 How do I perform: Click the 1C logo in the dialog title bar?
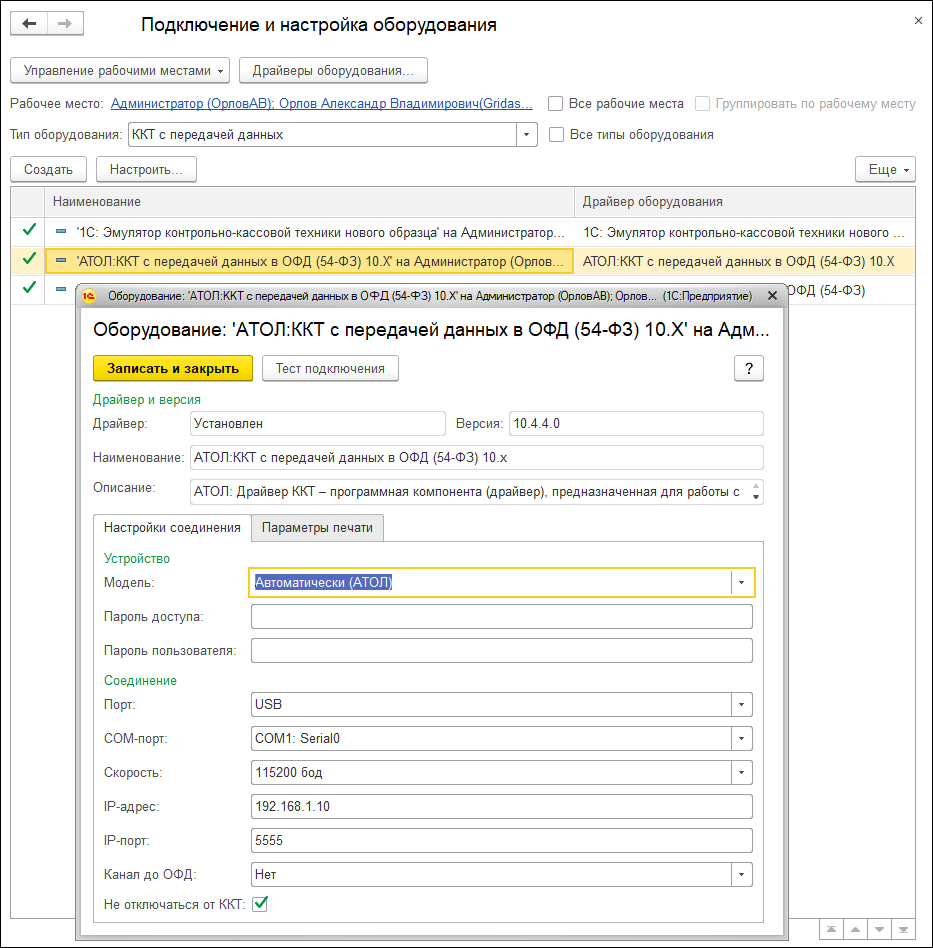[x=89, y=296]
